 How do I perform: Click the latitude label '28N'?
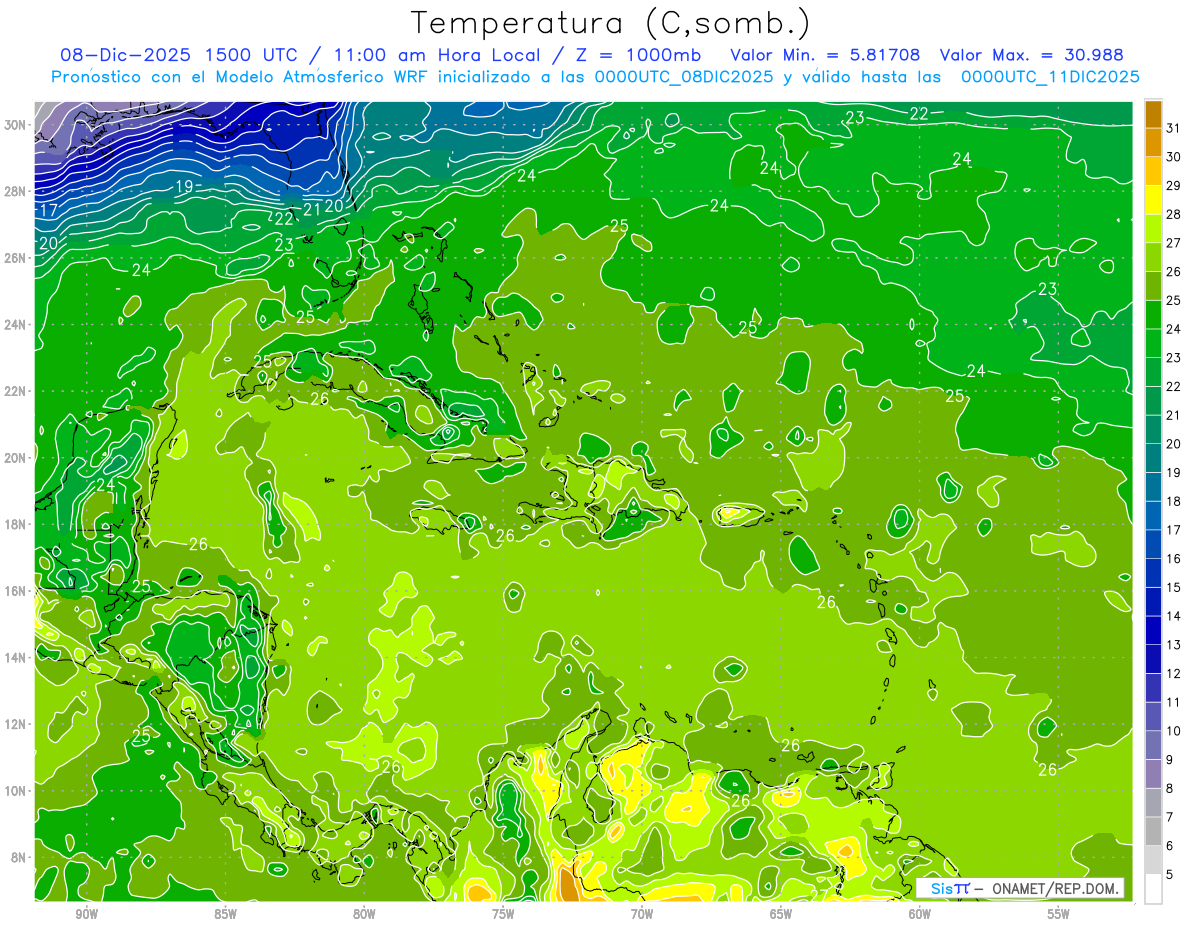[x=17, y=191]
